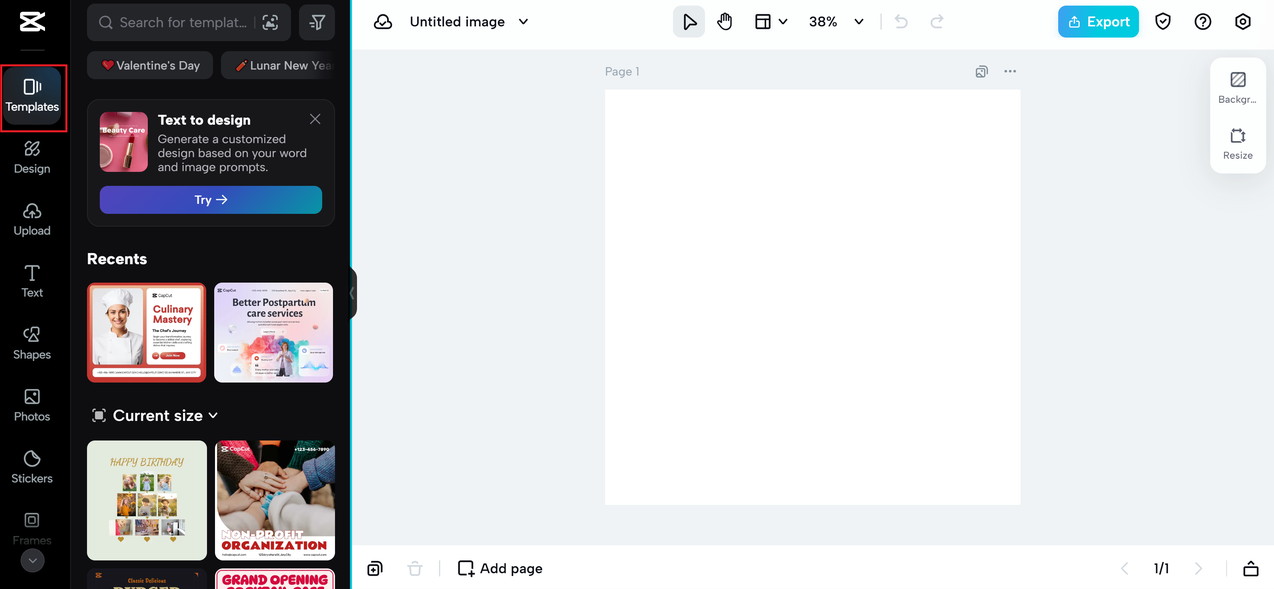Click the Try button
1274x589 pixels.
211,200
